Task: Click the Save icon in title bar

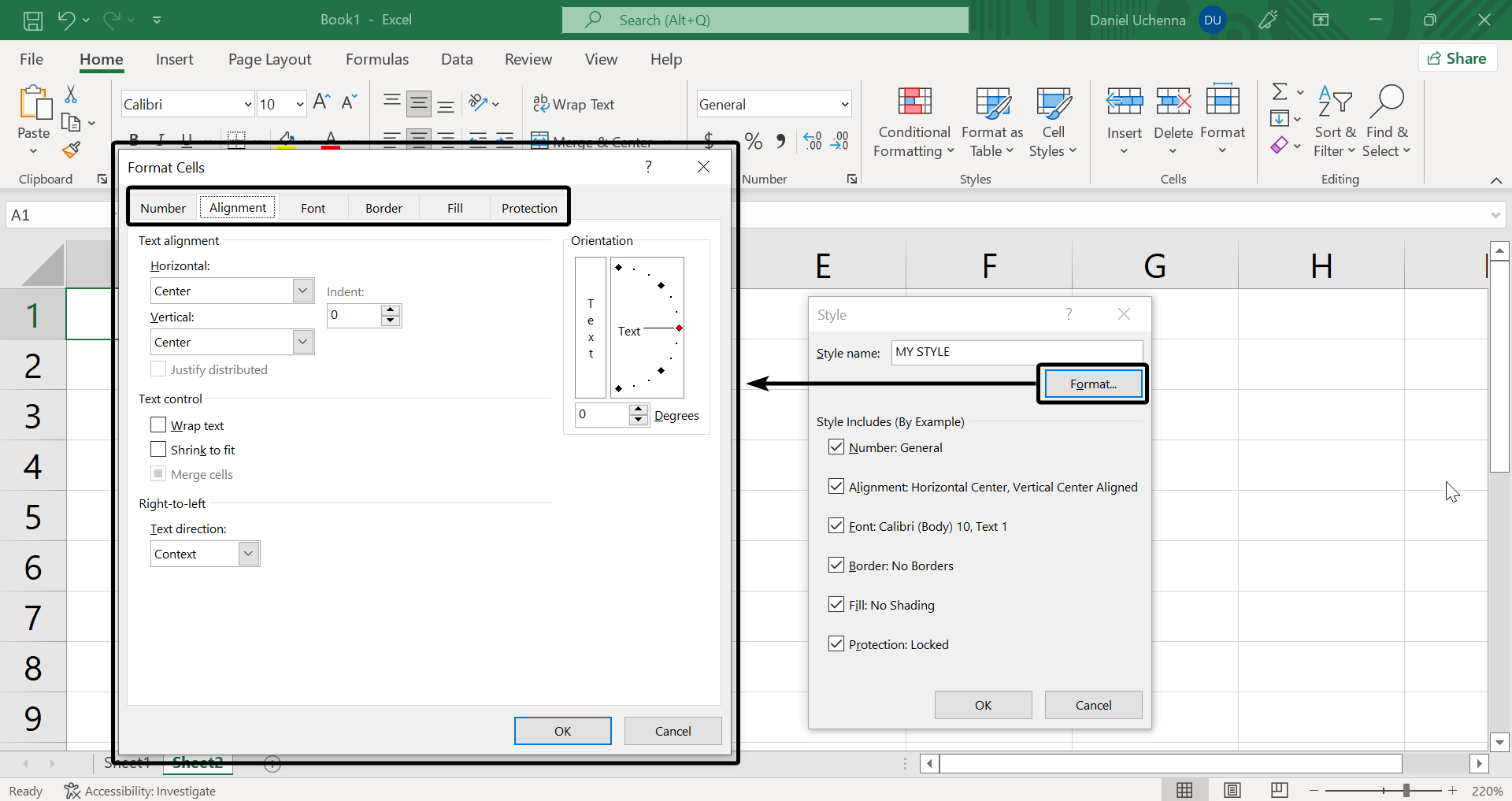Action: [x=32, y=20]
